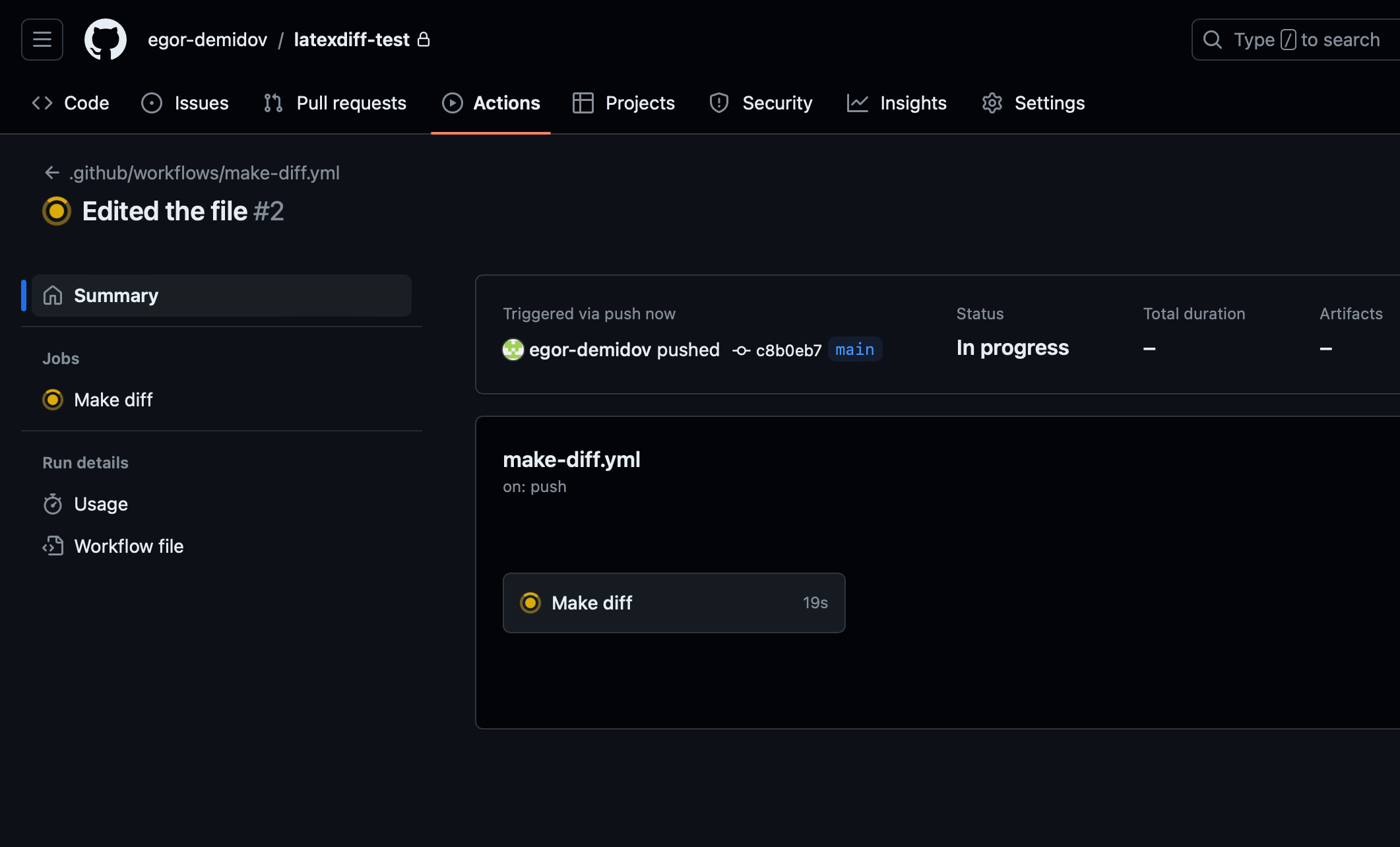Go to the Settings tab

[x=1033, y=103]
